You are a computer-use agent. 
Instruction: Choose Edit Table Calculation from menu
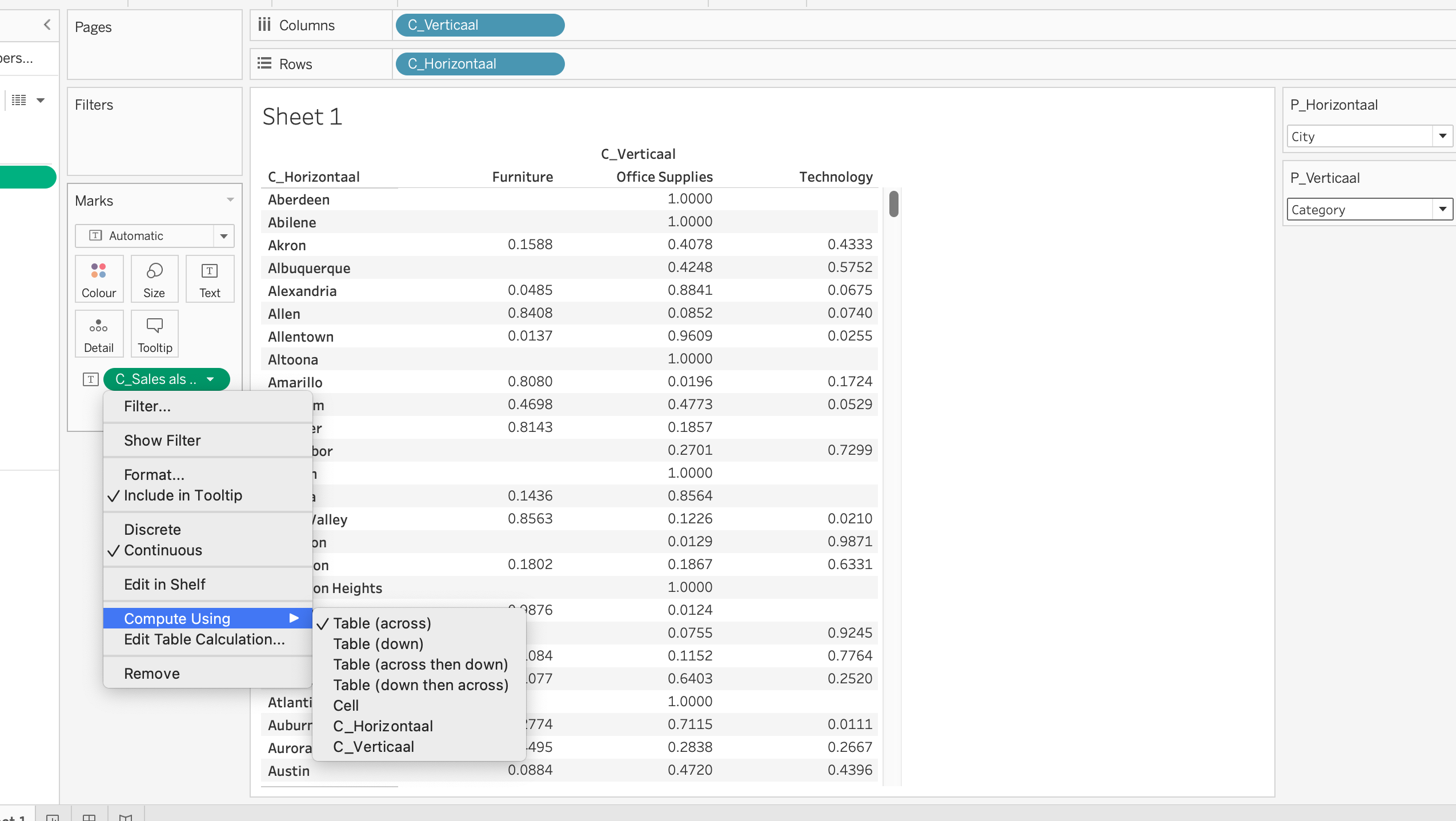204,639
